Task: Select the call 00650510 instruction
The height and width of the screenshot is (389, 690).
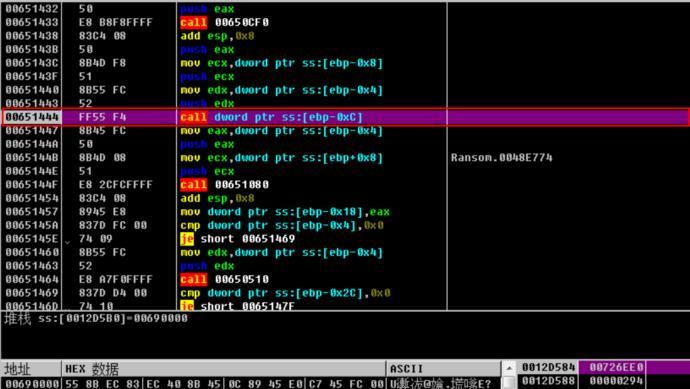Action: point(224,279)
